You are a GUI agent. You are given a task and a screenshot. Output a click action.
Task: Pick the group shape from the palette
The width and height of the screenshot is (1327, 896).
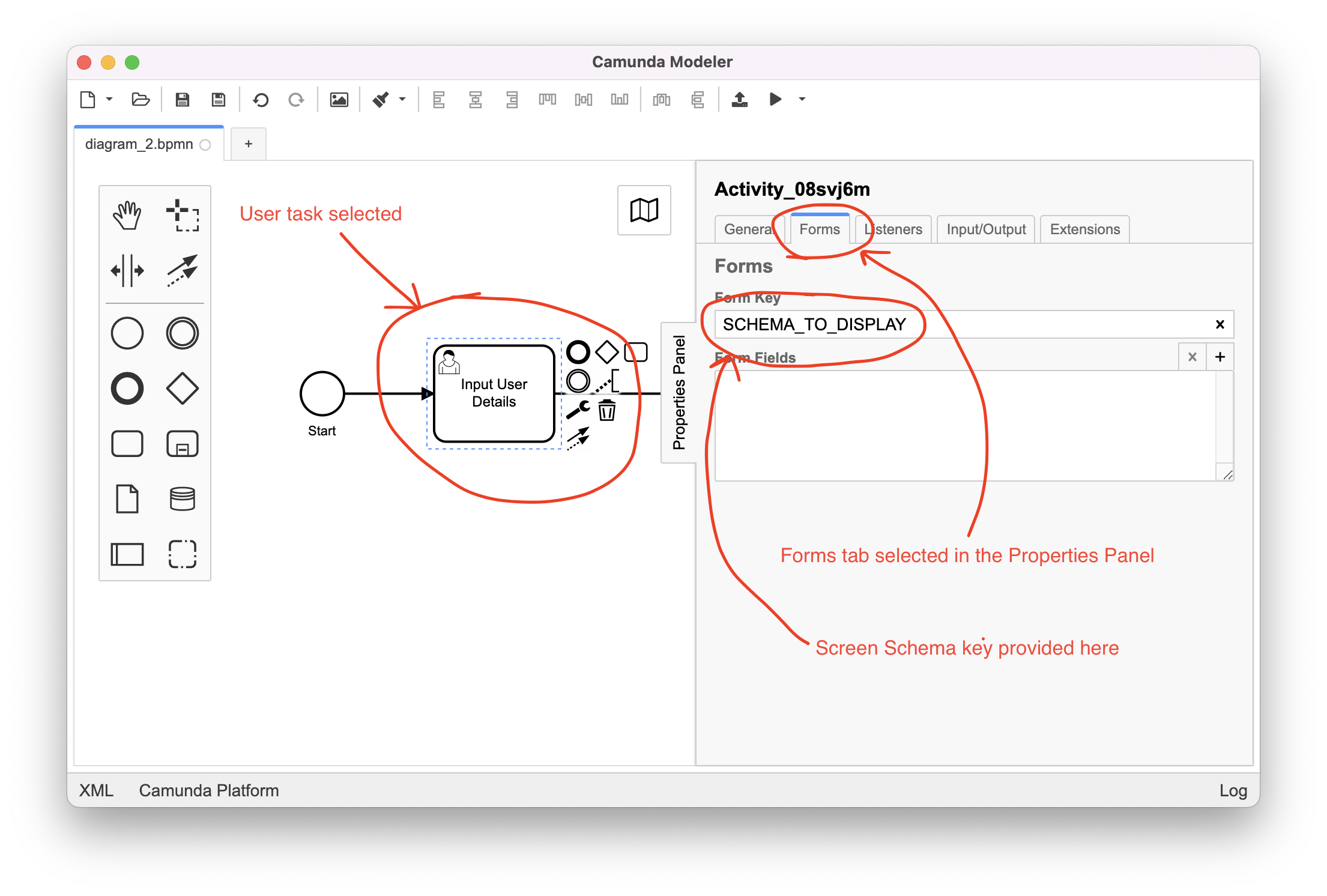(x=183, y=554)
